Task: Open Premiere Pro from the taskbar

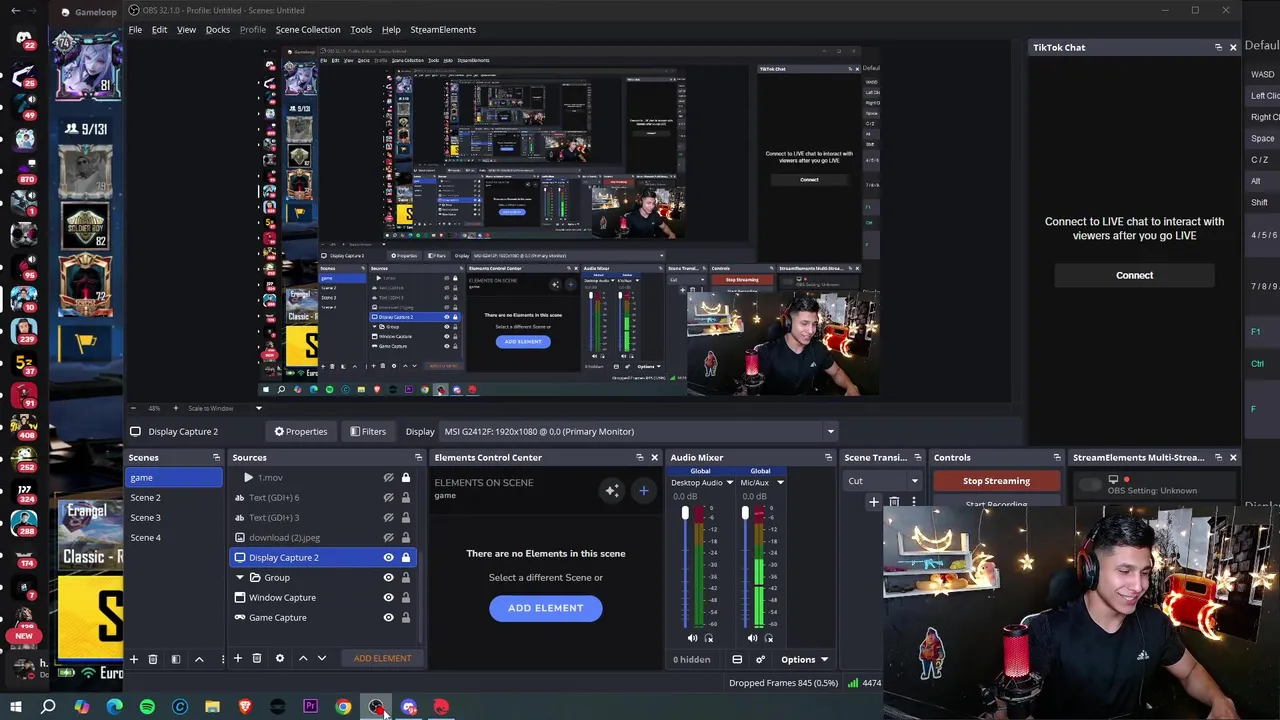Action: click(x=310, y=707)
